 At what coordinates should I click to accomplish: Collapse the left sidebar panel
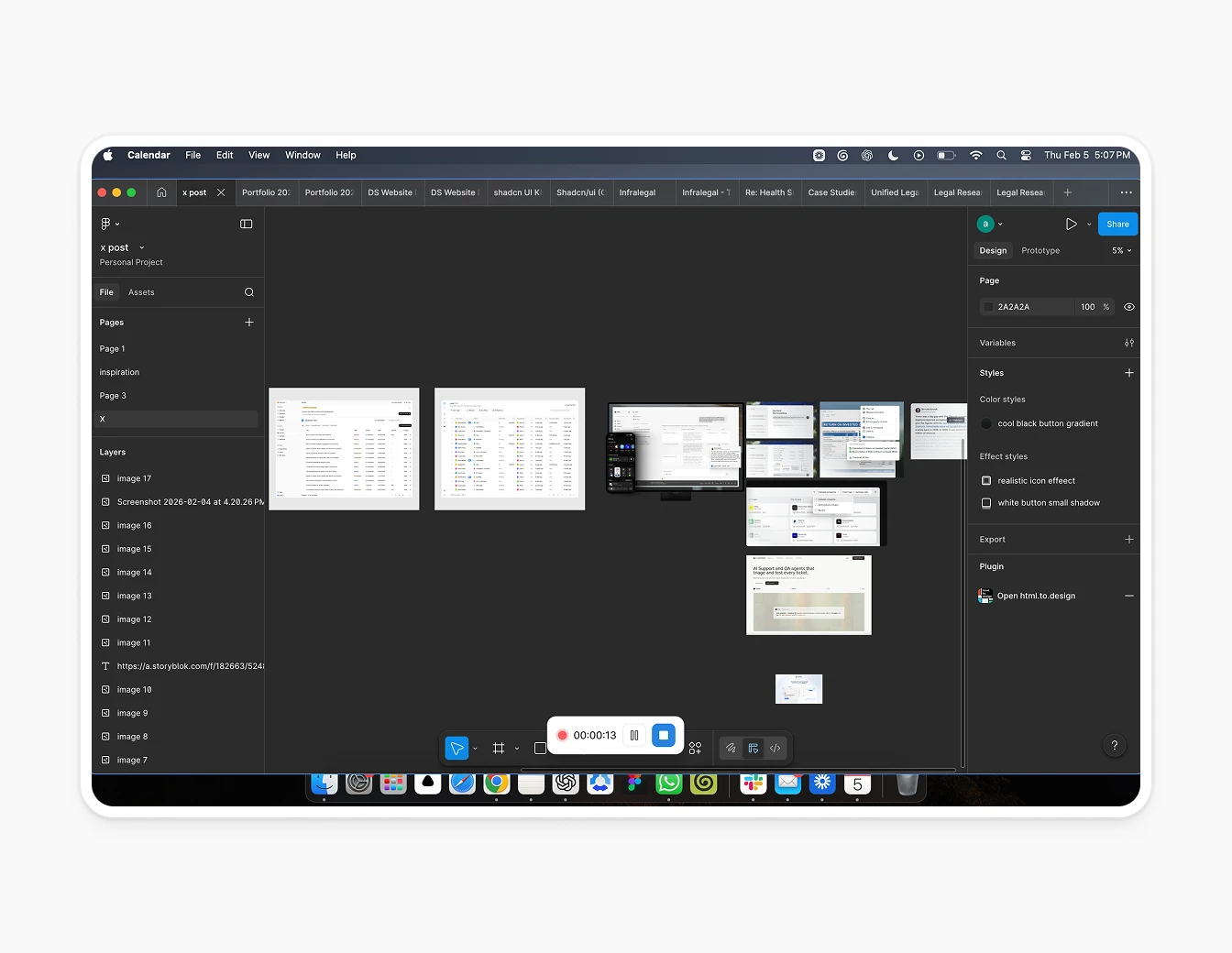pos(247,223)
